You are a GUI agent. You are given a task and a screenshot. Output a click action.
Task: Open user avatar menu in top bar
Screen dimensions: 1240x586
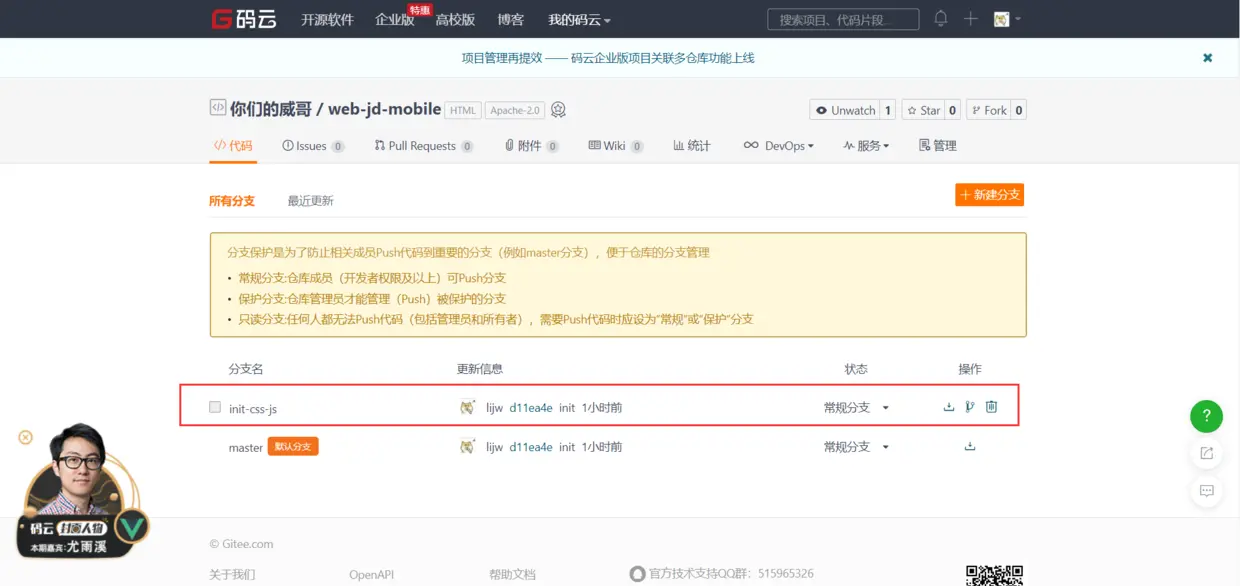pyautogui.click(x=1006, y=19)
